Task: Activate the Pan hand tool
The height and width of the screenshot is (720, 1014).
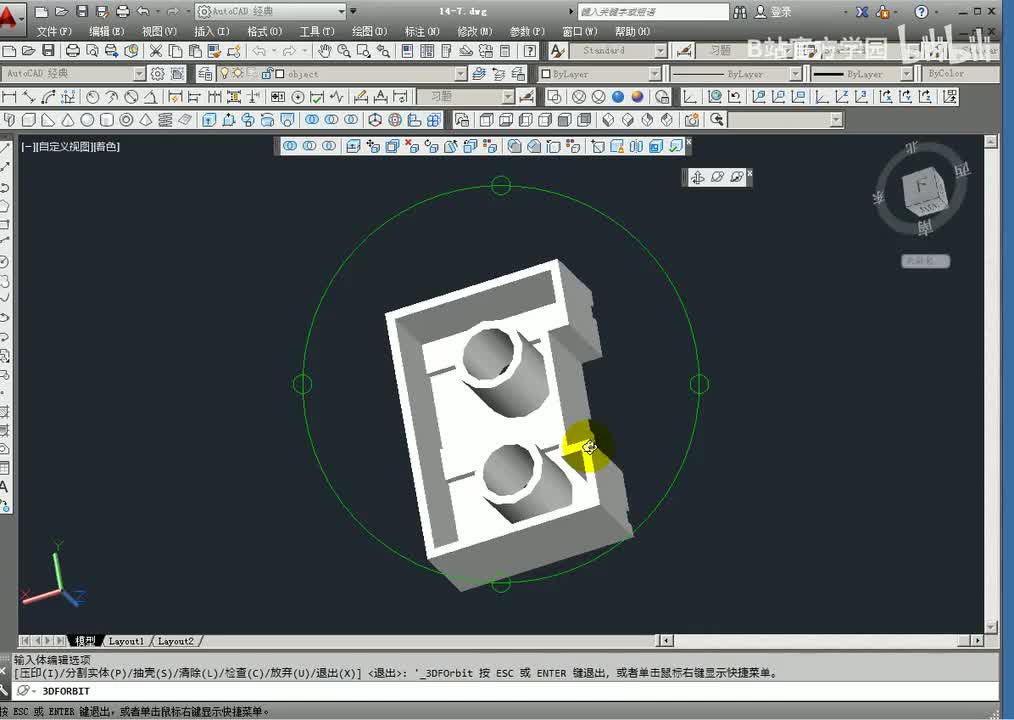Action: (x=325, y=50)
